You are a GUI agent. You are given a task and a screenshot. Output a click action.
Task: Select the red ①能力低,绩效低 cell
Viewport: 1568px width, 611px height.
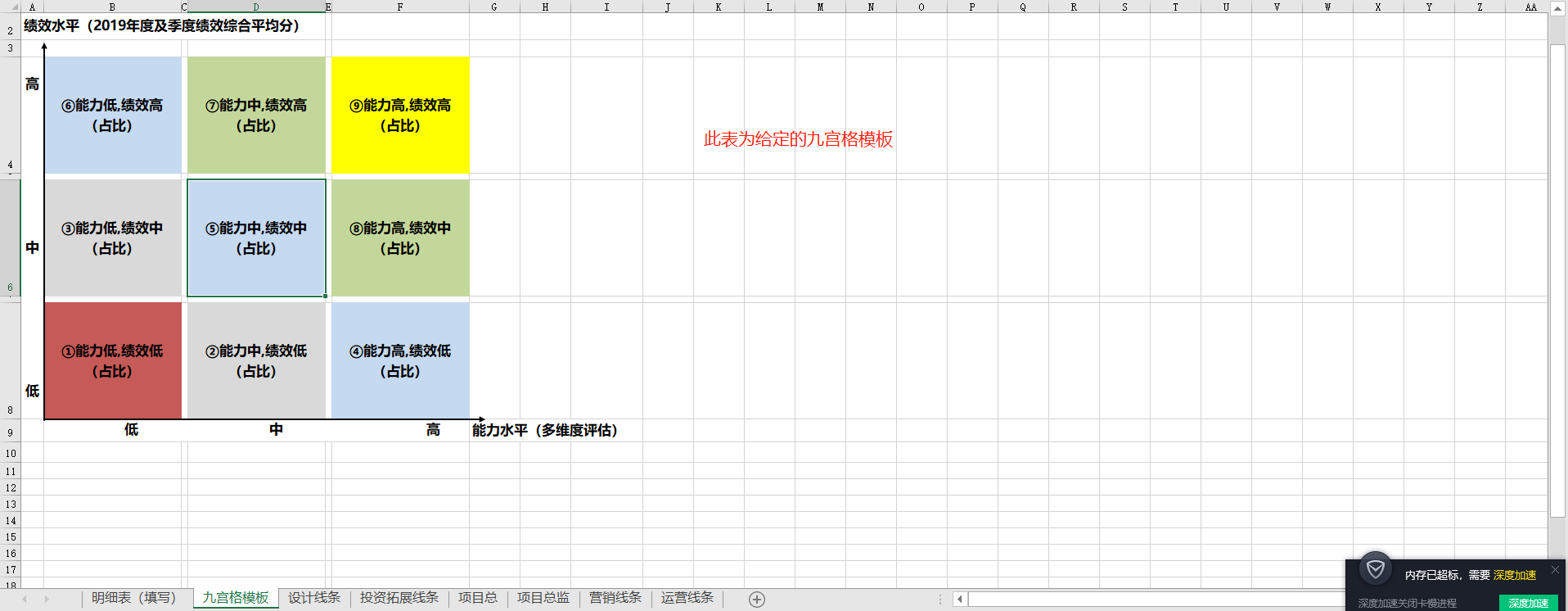click(x=113, y=361)
